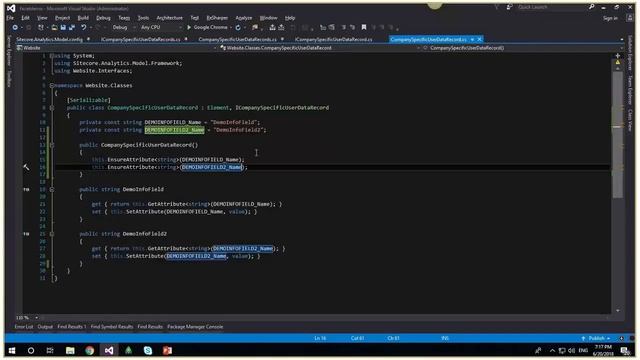Viewport: 640px width, 360px height.
Task: Click the Sign in link
Action: pyautogui.click(x=610, y=18)
